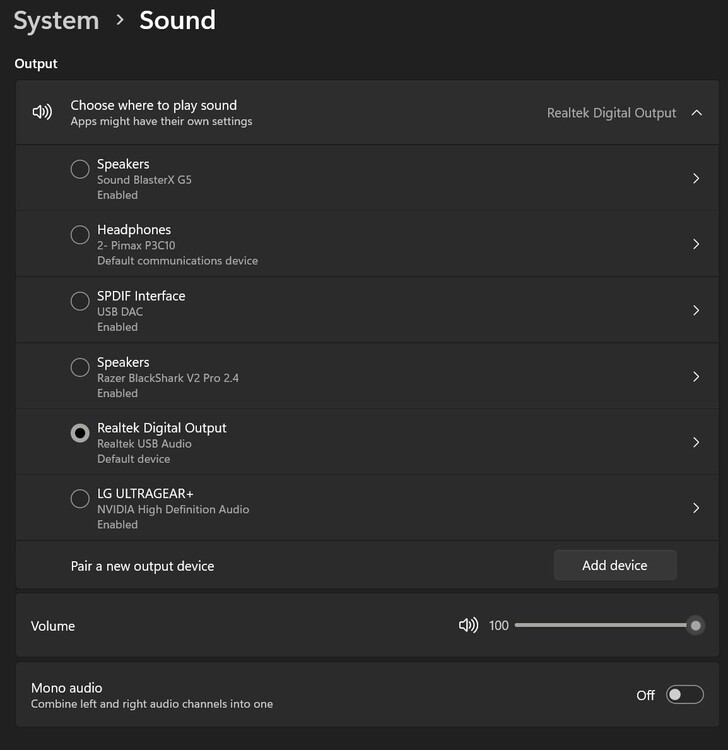This screenshot has height=750, width=728.
Task: Open Headphones Pimax properties chevron
Action: [x=696, y=244]
